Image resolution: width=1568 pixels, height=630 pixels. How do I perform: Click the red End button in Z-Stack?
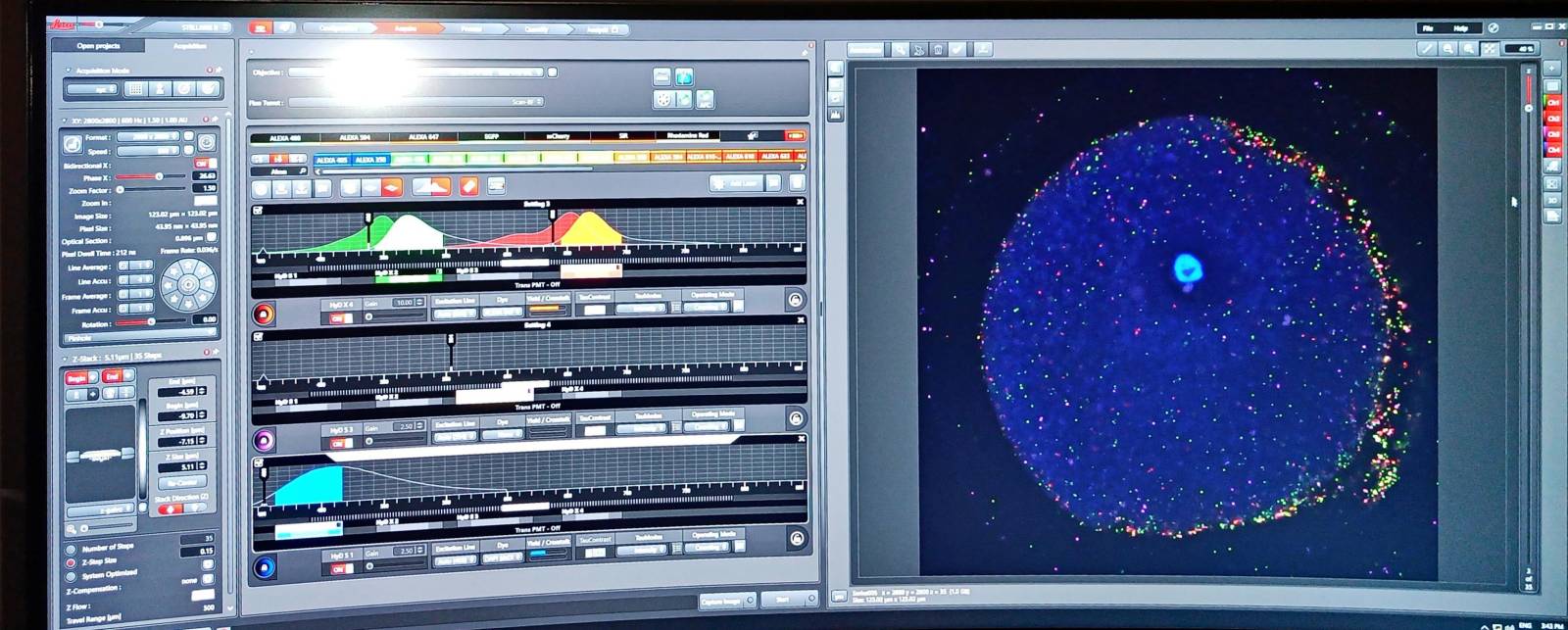click(x=113, y=376)
